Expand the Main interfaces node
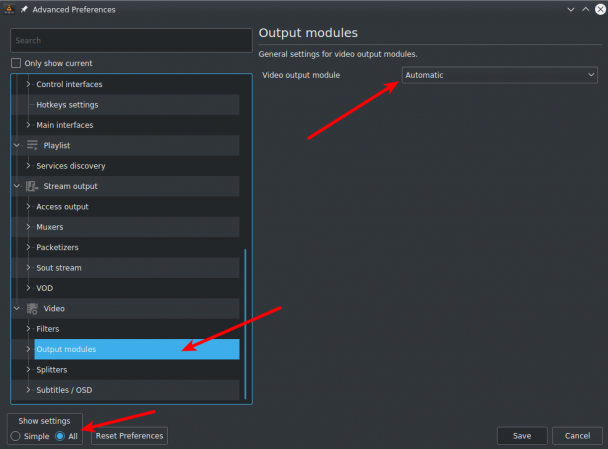The height and width of the screenshot is (449, 608). (28, 125)
